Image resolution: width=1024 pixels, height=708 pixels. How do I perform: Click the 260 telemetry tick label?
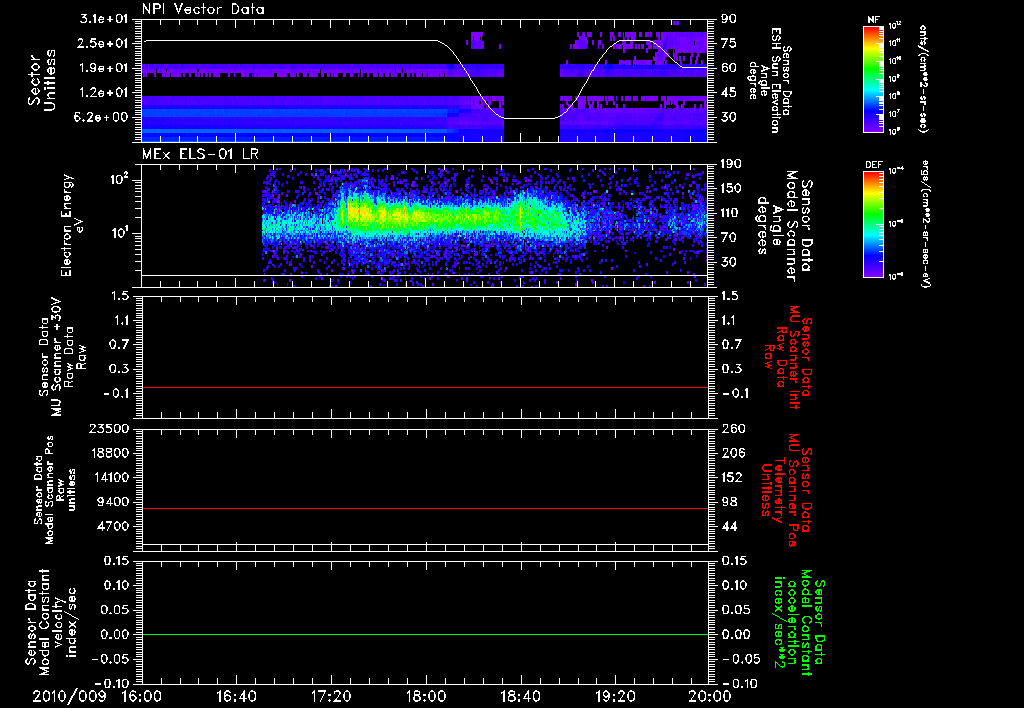point(732,428)
